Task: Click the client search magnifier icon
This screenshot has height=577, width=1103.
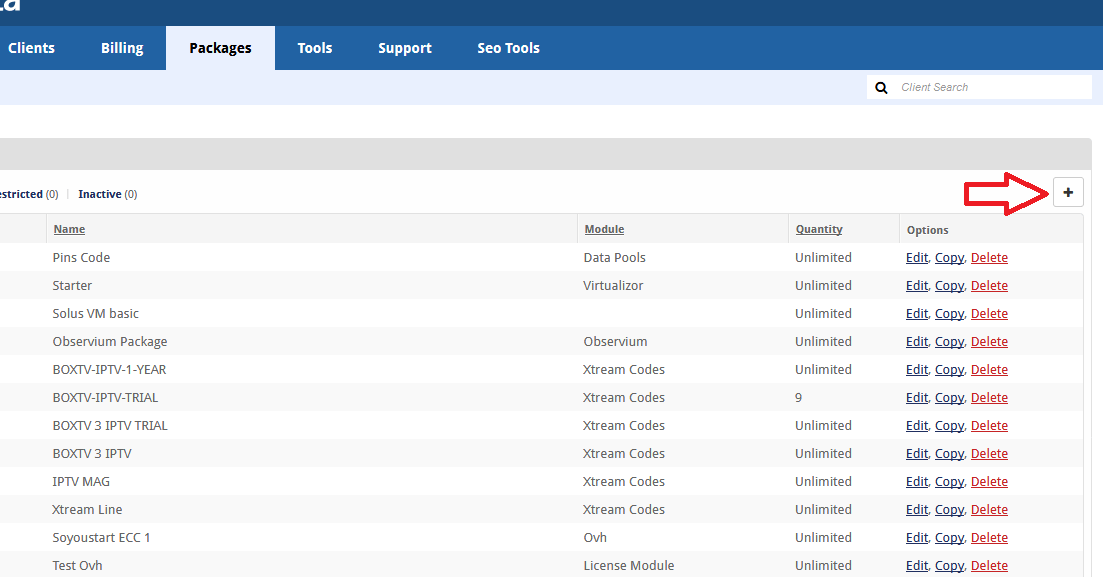Action: [881, 87]
